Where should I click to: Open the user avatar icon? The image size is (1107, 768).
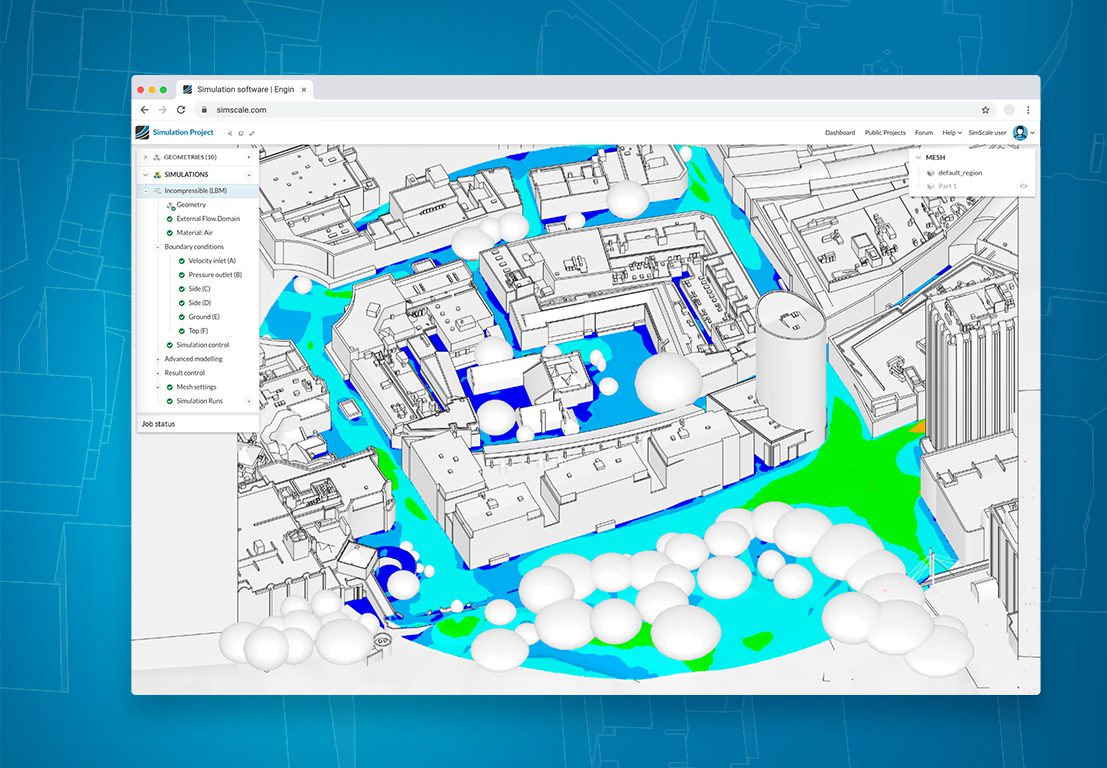click(x=1019, y=133)
